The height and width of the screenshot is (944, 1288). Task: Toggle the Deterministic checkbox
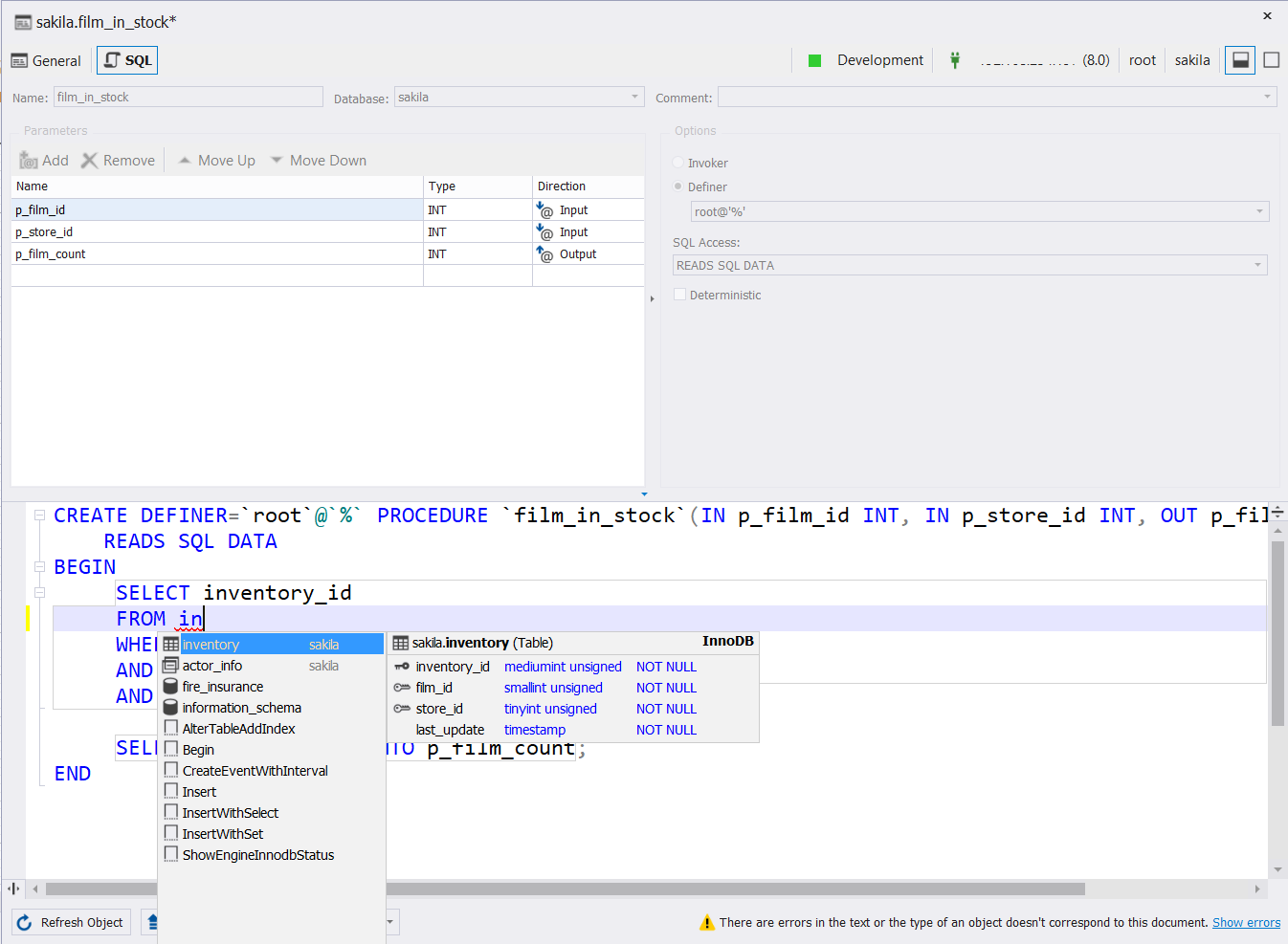[680, 295]
